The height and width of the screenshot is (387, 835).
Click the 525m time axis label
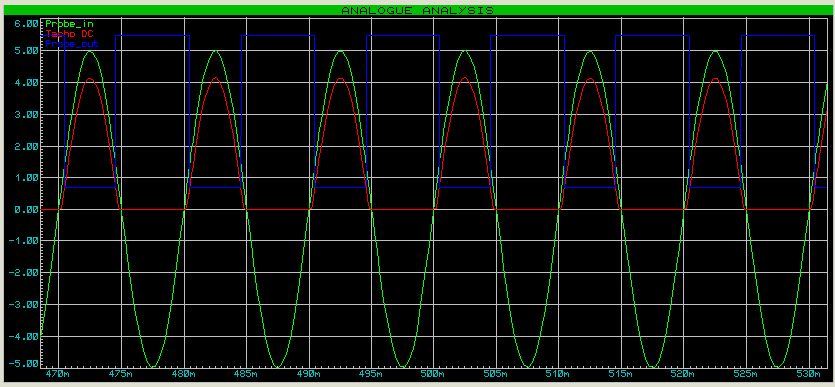[x=747, y=374]
